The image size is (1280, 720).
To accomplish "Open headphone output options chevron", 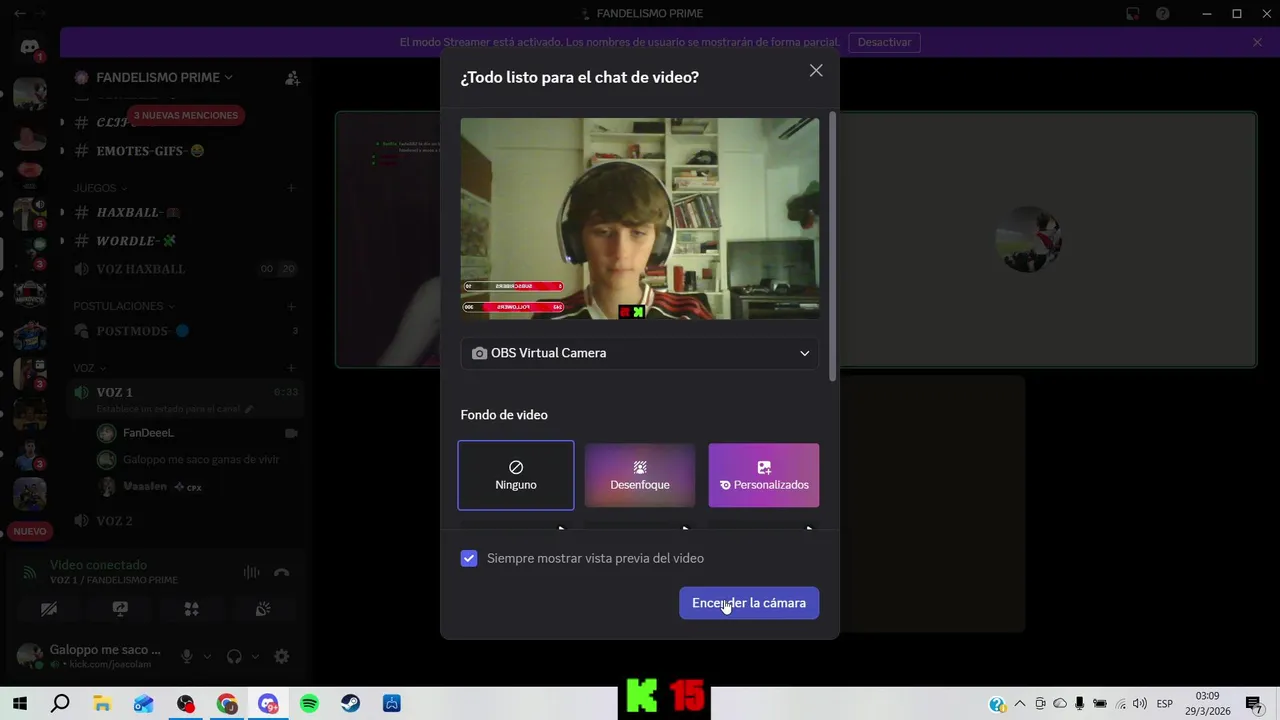I will pos(255,657).
